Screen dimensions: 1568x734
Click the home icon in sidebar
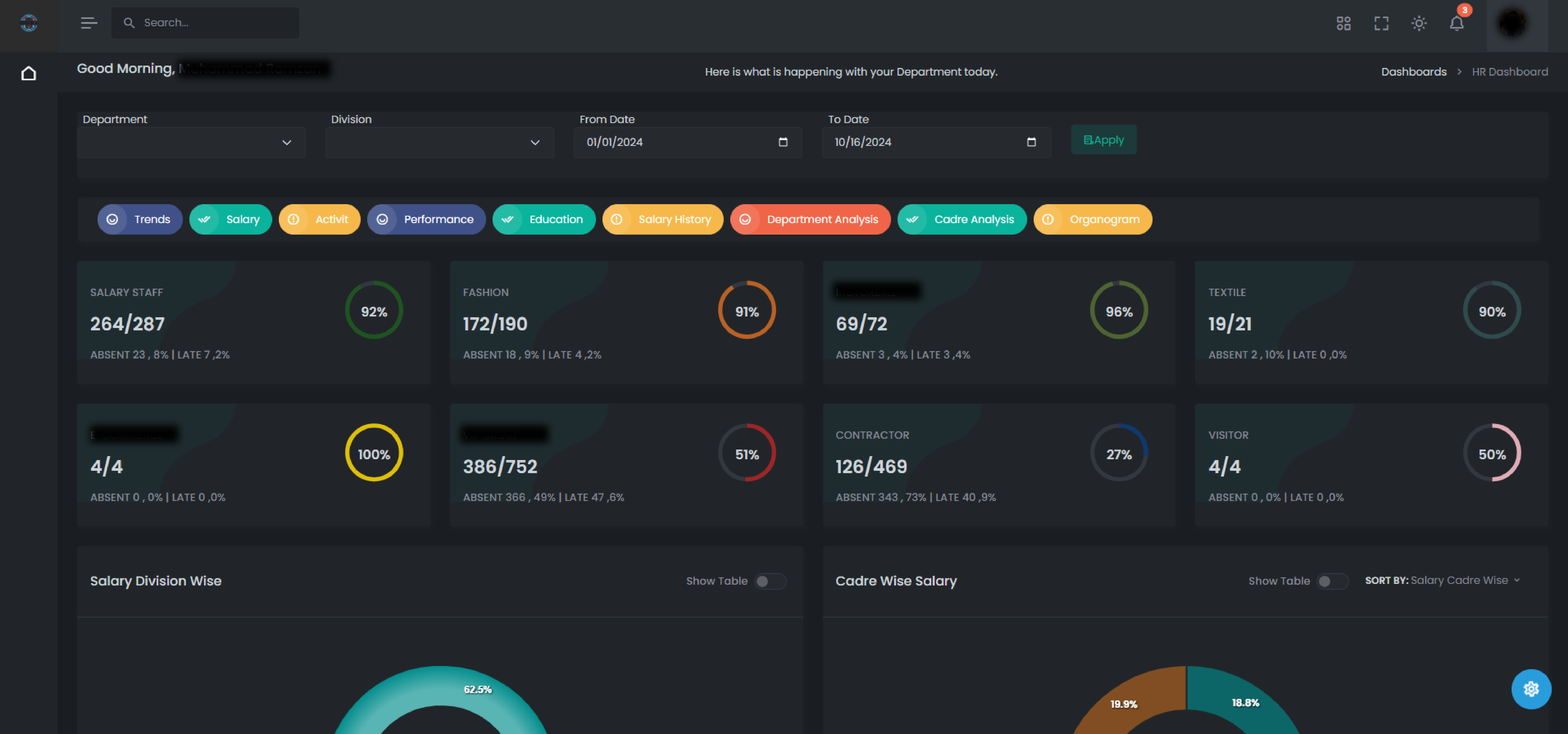[x=29, y=74]
